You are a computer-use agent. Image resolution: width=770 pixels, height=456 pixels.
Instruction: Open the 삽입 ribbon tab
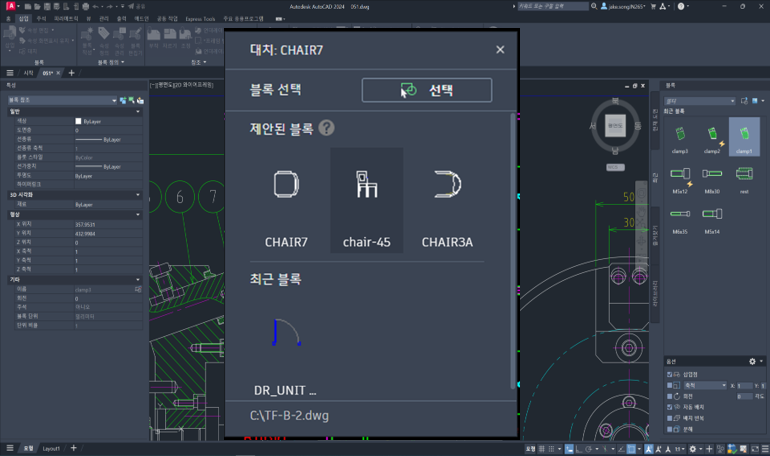24,19
